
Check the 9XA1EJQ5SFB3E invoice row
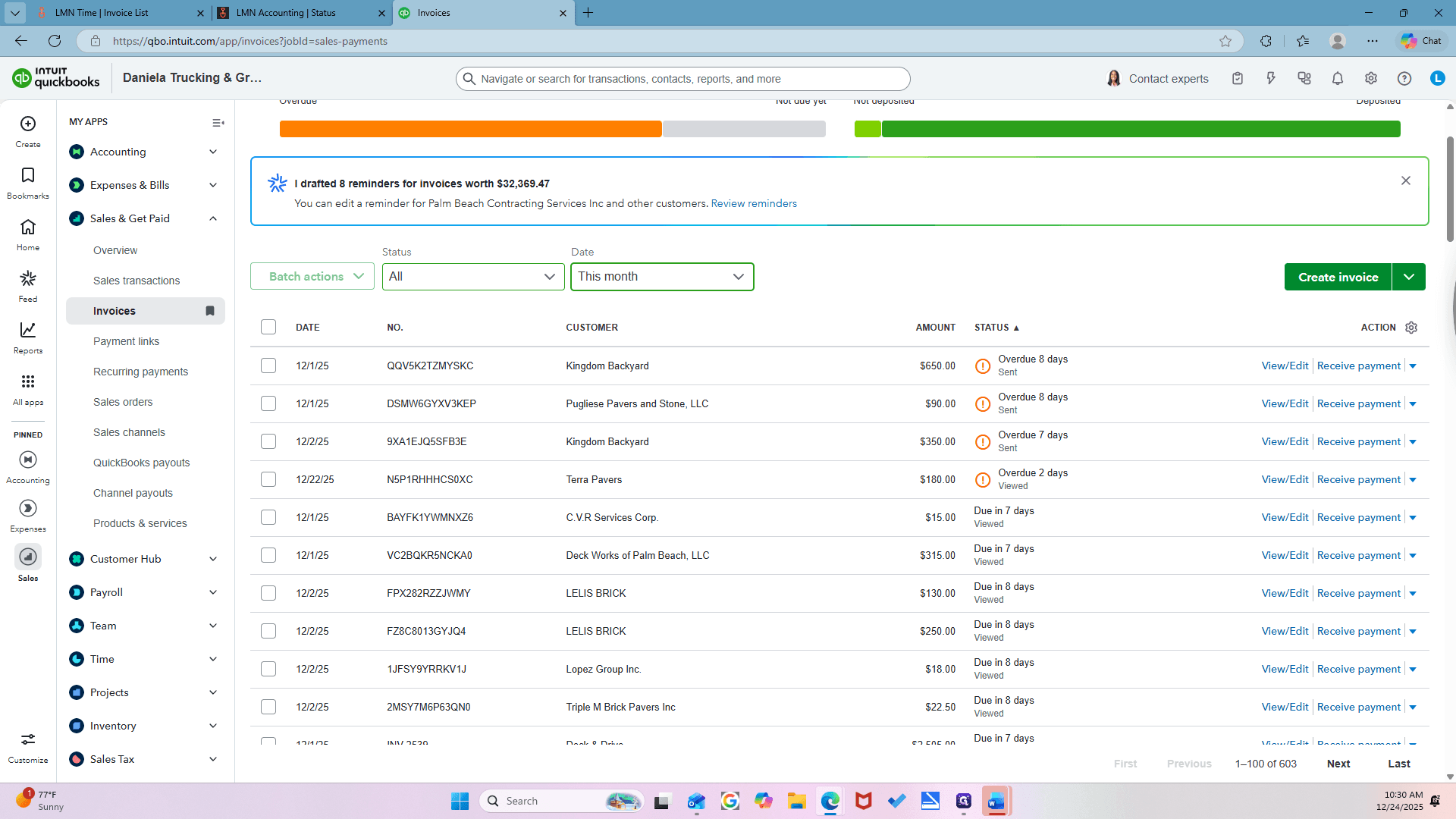pyautogui.click(x=268, y=441)
